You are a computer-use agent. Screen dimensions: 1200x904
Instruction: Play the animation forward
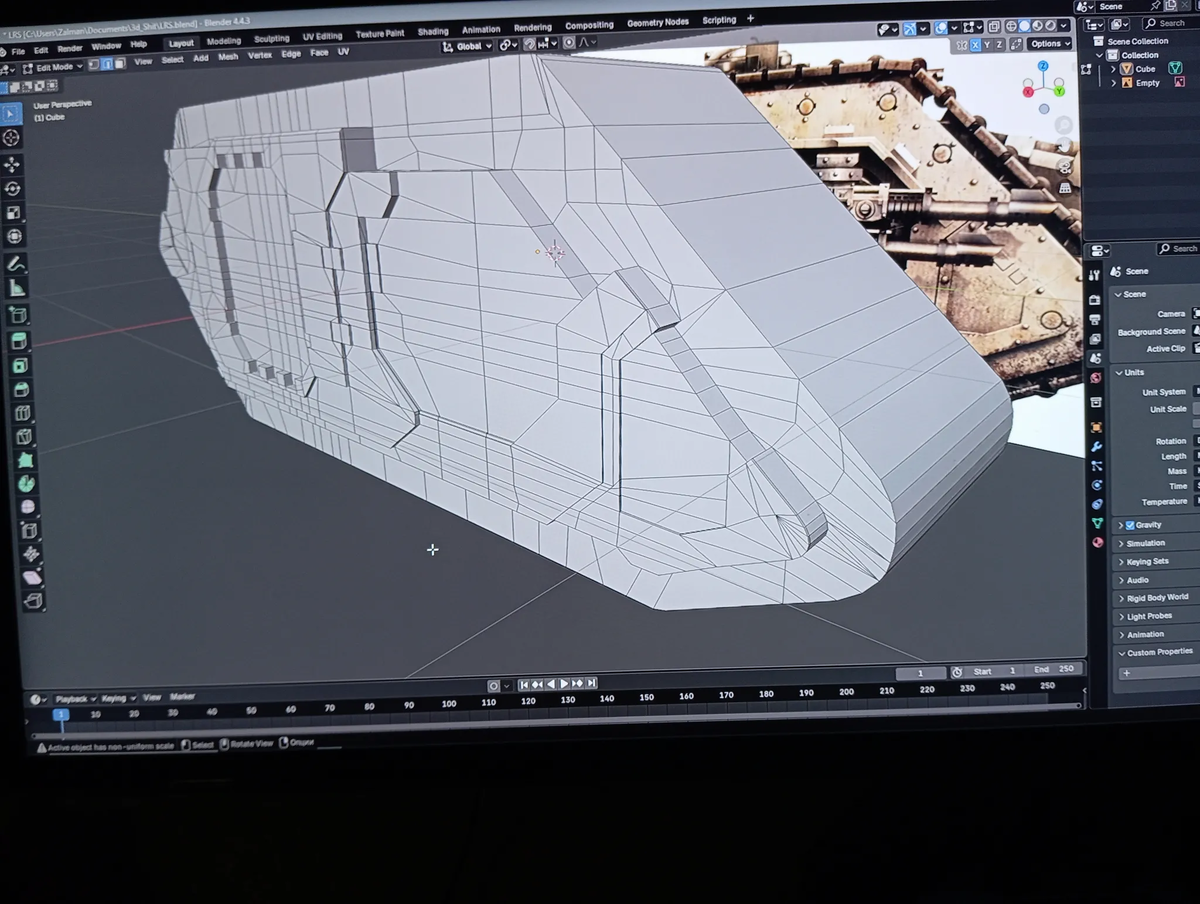(564, 683)
